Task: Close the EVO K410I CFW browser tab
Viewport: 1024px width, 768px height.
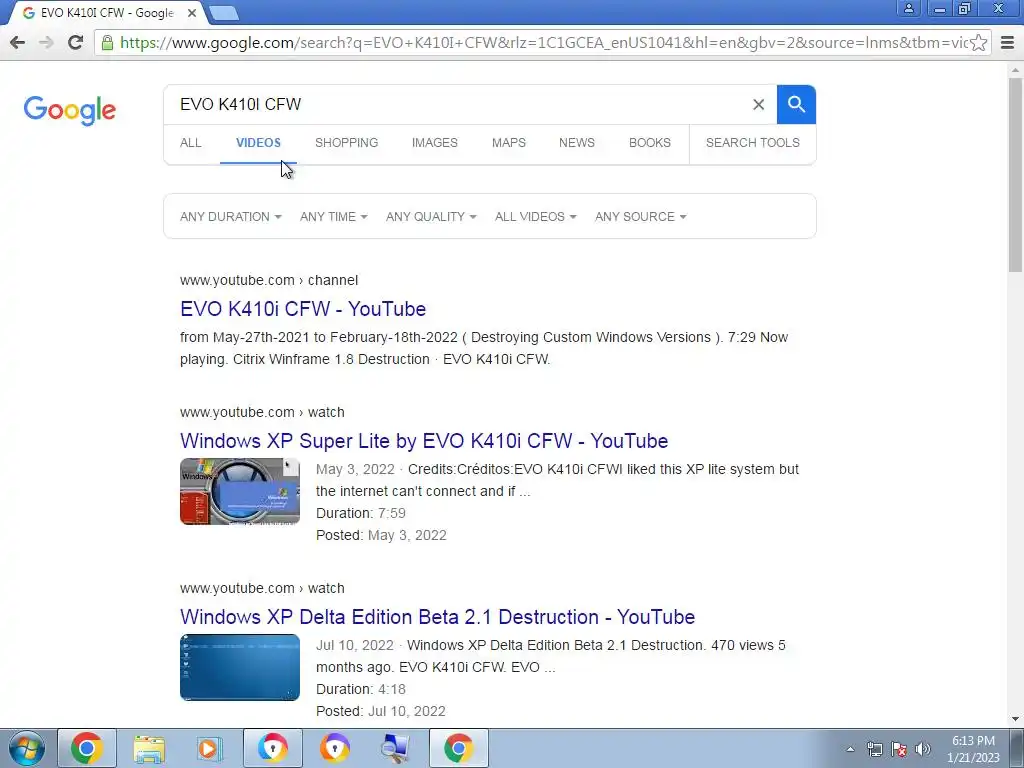Action: (191, 13)
